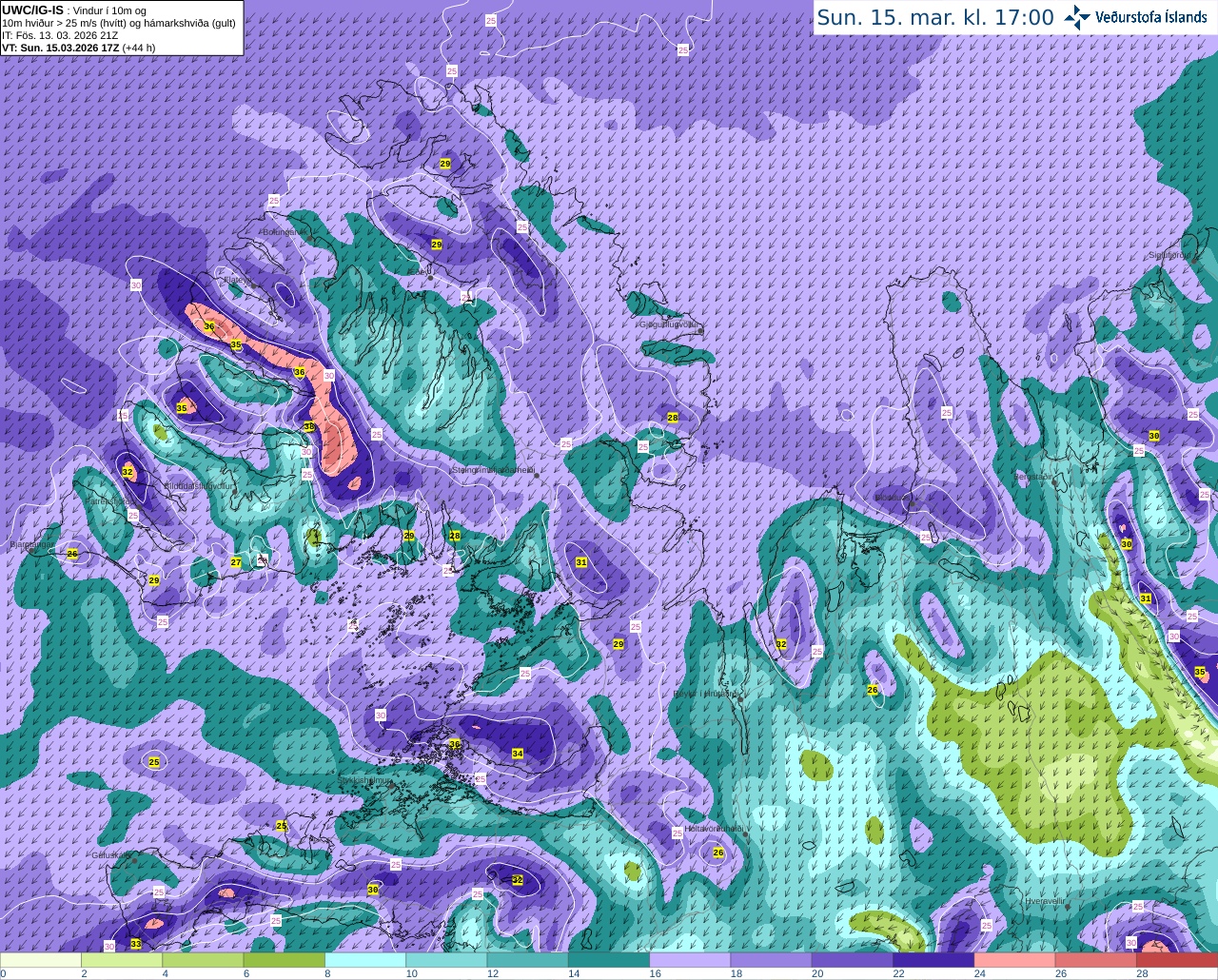Click the Reykir í Hrútafirði station label

click(706, 694)
